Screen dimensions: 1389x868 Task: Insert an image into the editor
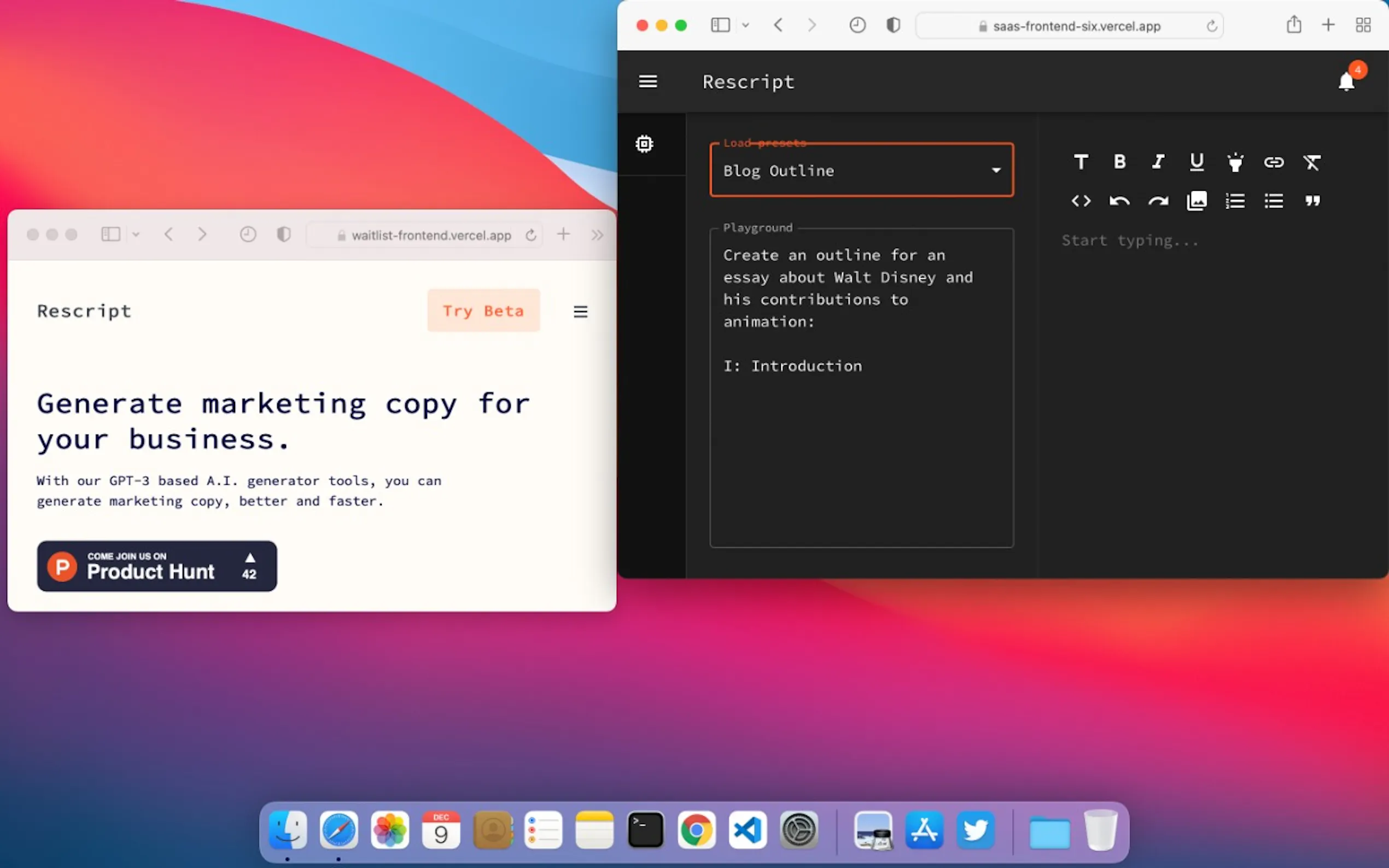tap(1197, 201)
